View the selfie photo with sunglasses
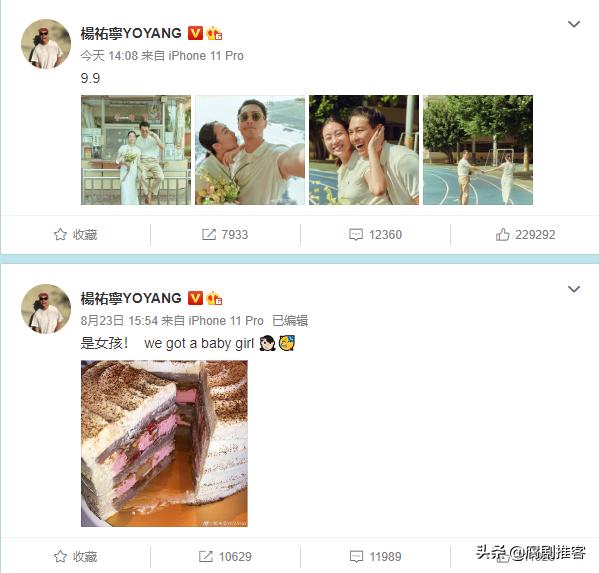599x573 pixels. click(250, 150)
